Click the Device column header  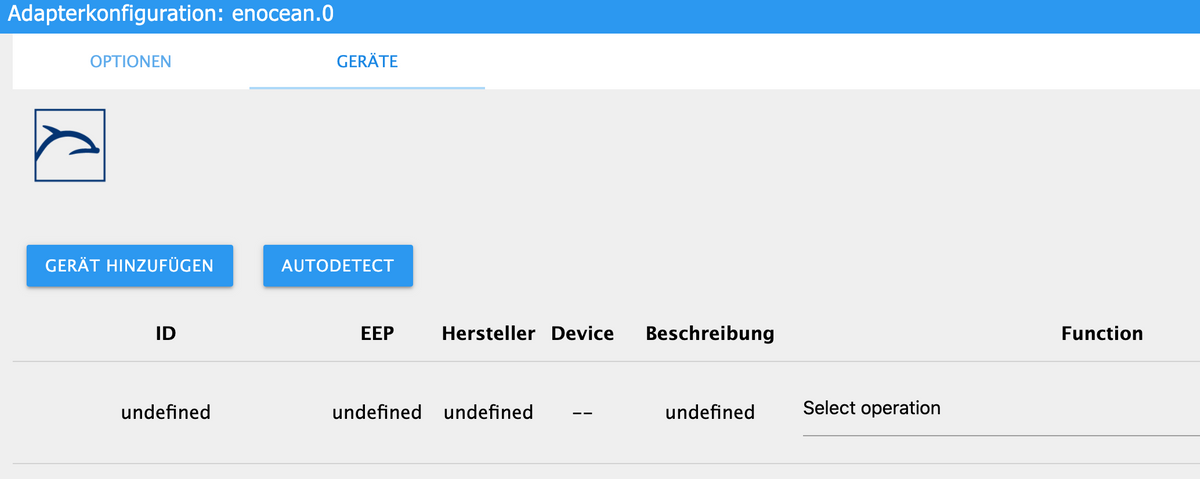(x=582, y=333)
